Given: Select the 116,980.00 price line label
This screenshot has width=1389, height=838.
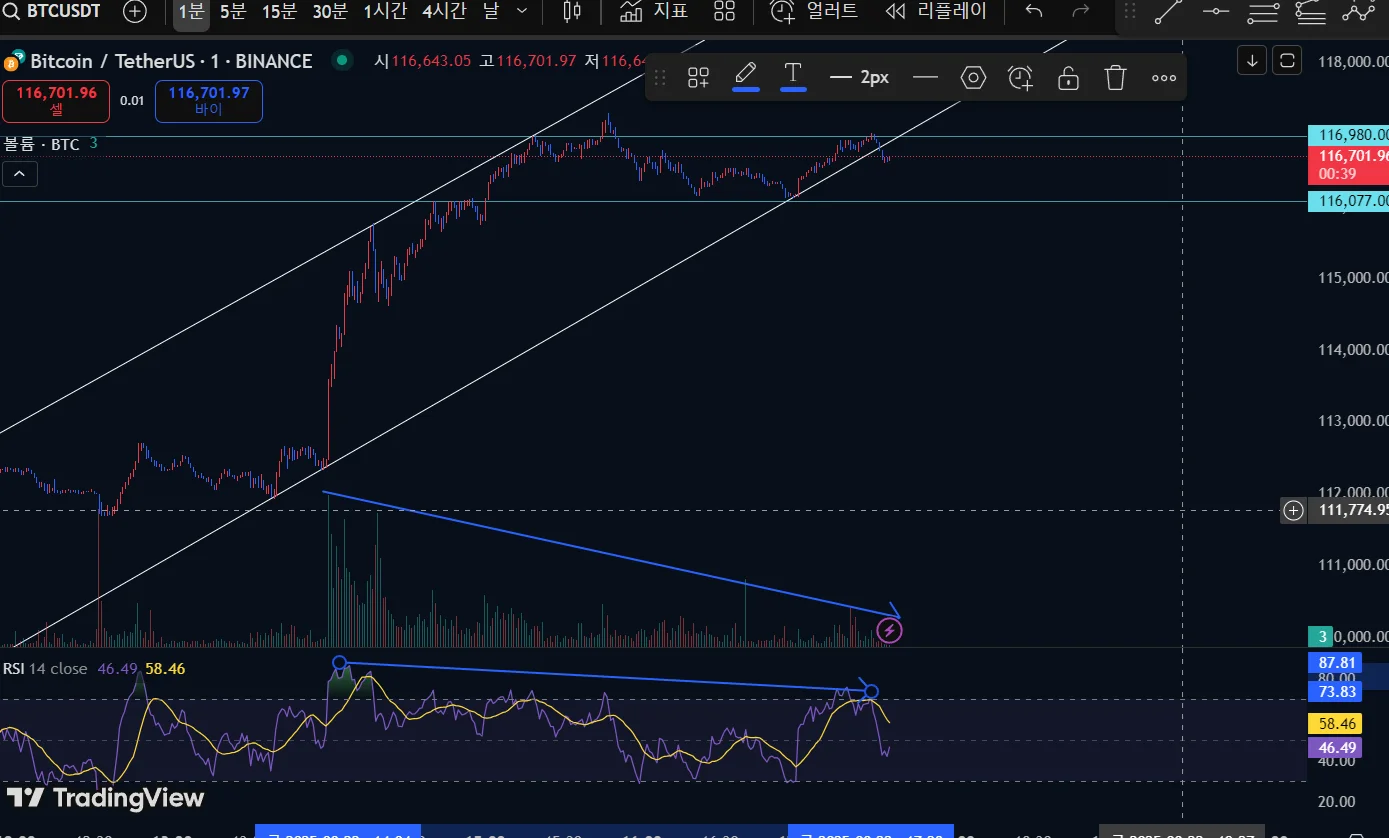Looking at the screenshot, I should tap(1349, 134).
